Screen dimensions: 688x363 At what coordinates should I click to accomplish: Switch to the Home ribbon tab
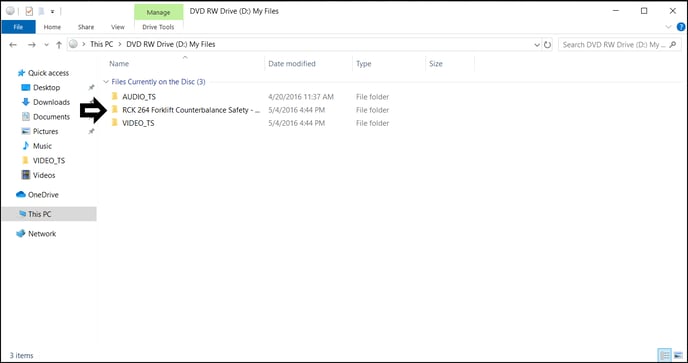(52, 27)
